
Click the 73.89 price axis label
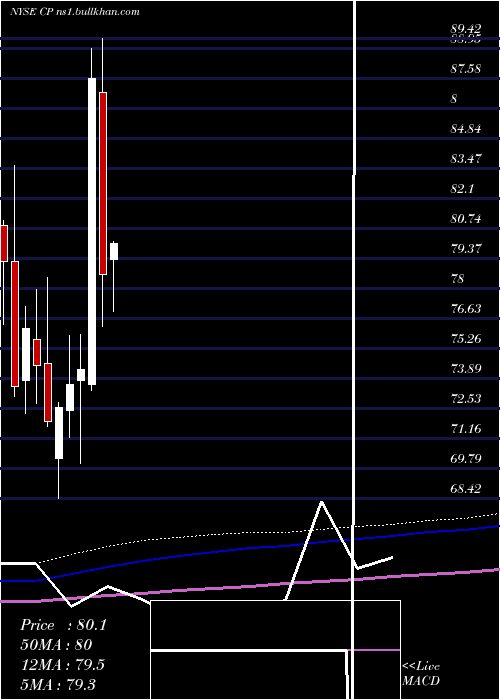pyautogui.click(x=466, y=369)
